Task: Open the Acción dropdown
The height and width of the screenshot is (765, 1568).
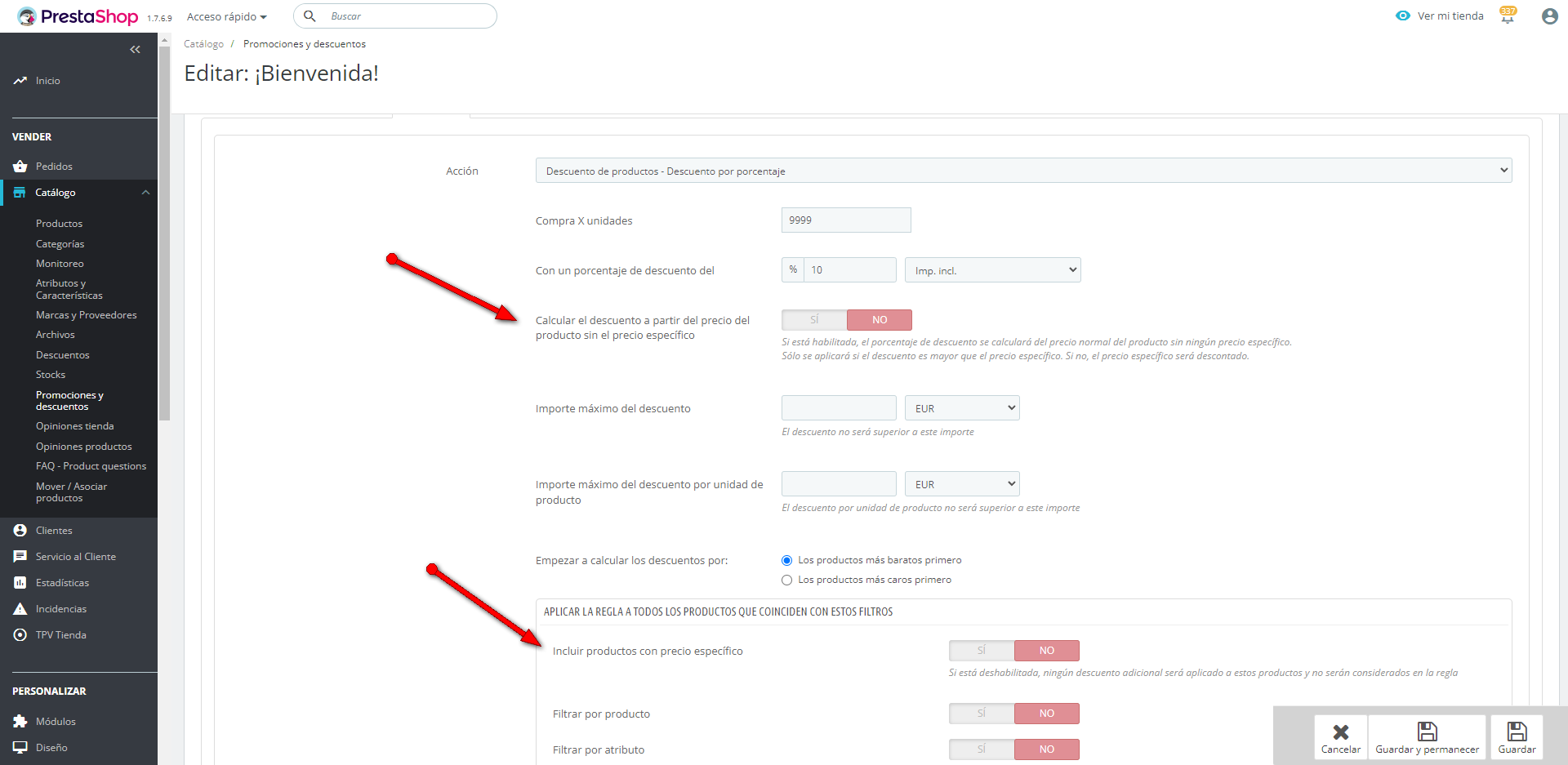Action: 1023,171
